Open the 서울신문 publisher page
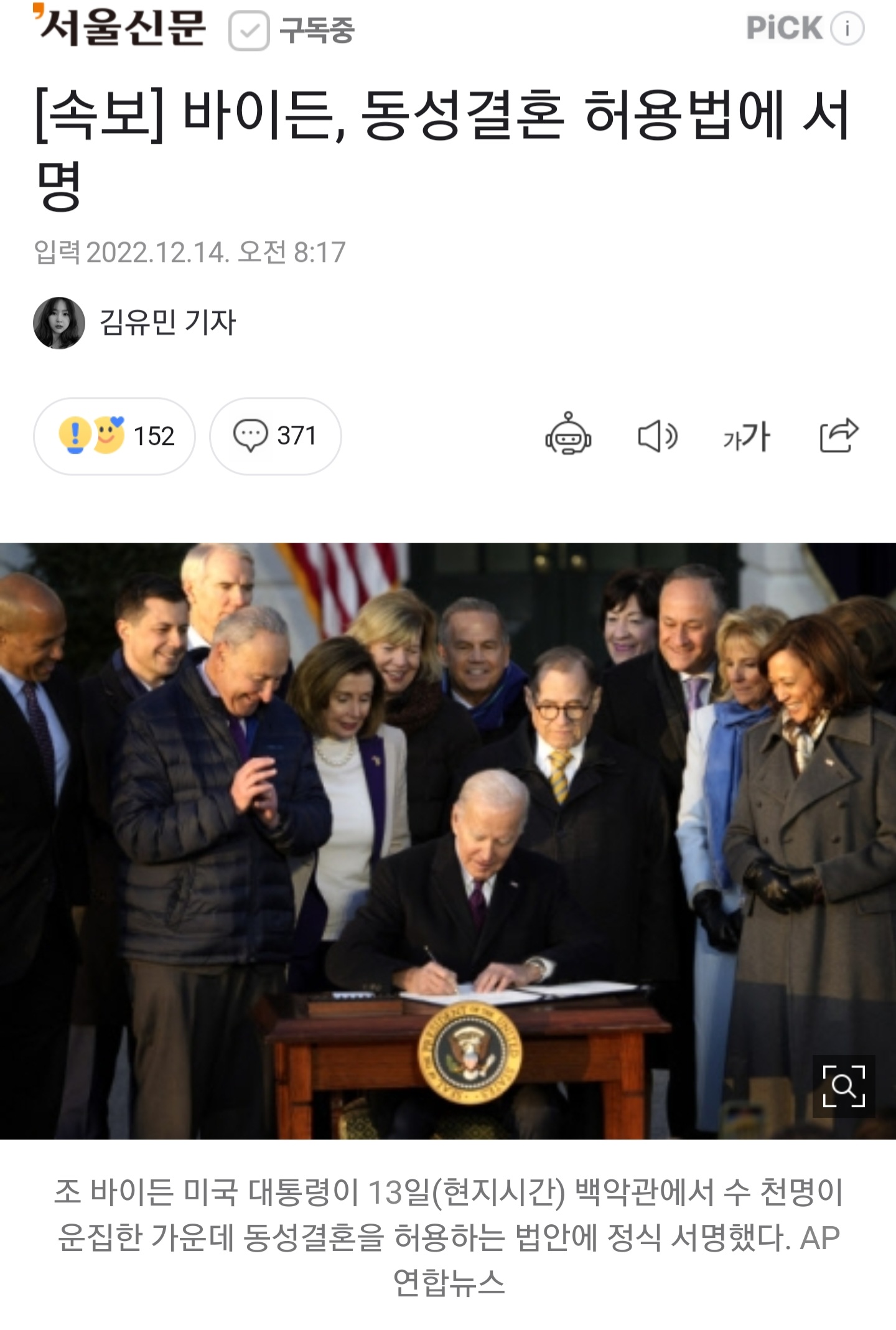Screen dimensions: 896x1330 click(119, 26)
